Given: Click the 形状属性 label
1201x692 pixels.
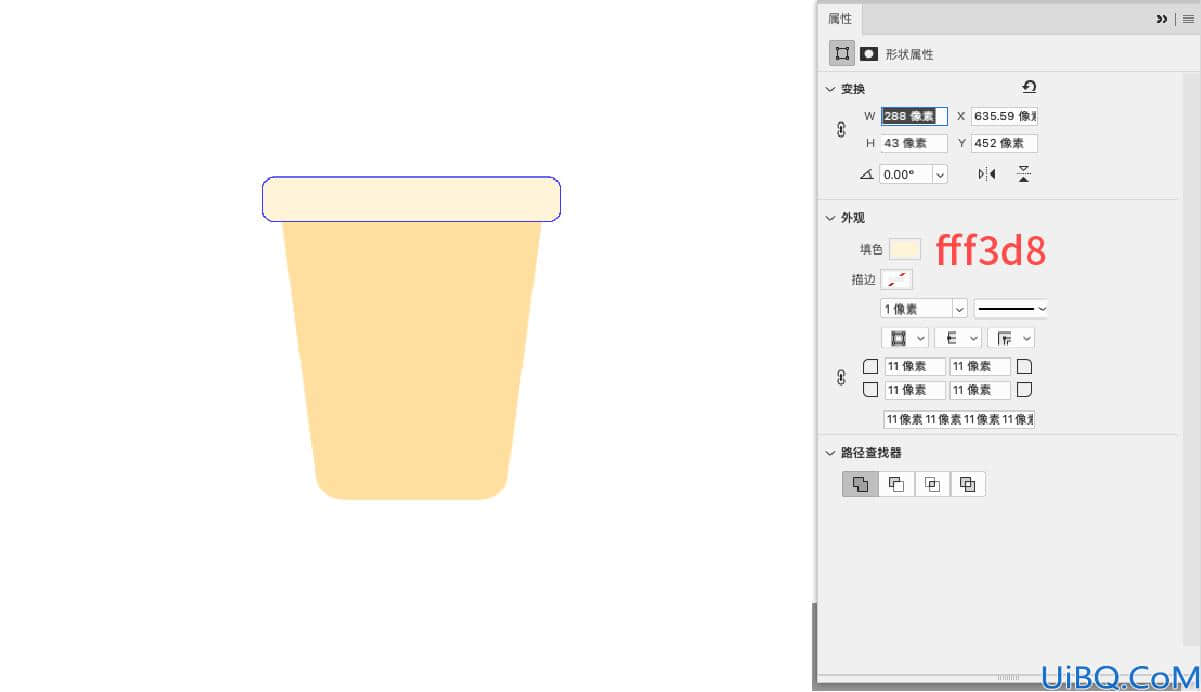Looking at the screenshot, I should pyautogui.click(x=909, y=54).
